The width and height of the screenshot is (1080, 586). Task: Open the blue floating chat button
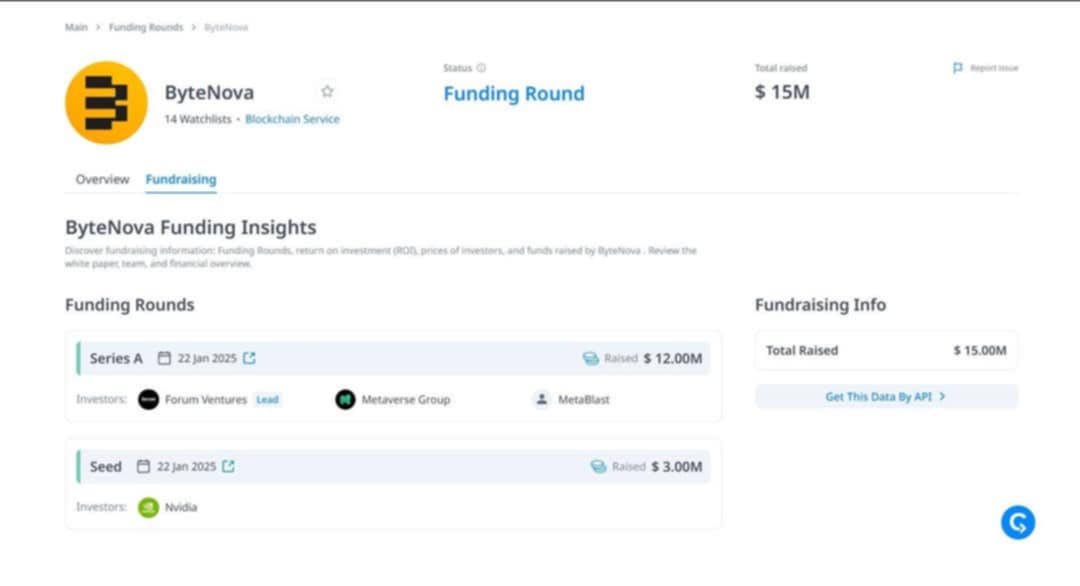1018,523
